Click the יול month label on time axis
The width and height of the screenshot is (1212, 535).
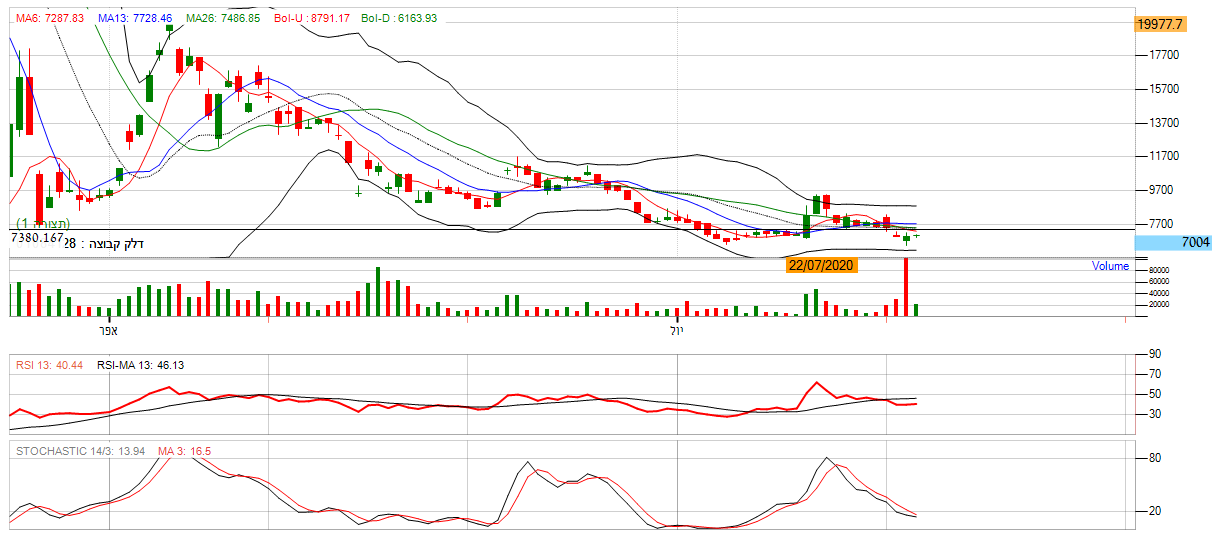(x=677, y=329)
